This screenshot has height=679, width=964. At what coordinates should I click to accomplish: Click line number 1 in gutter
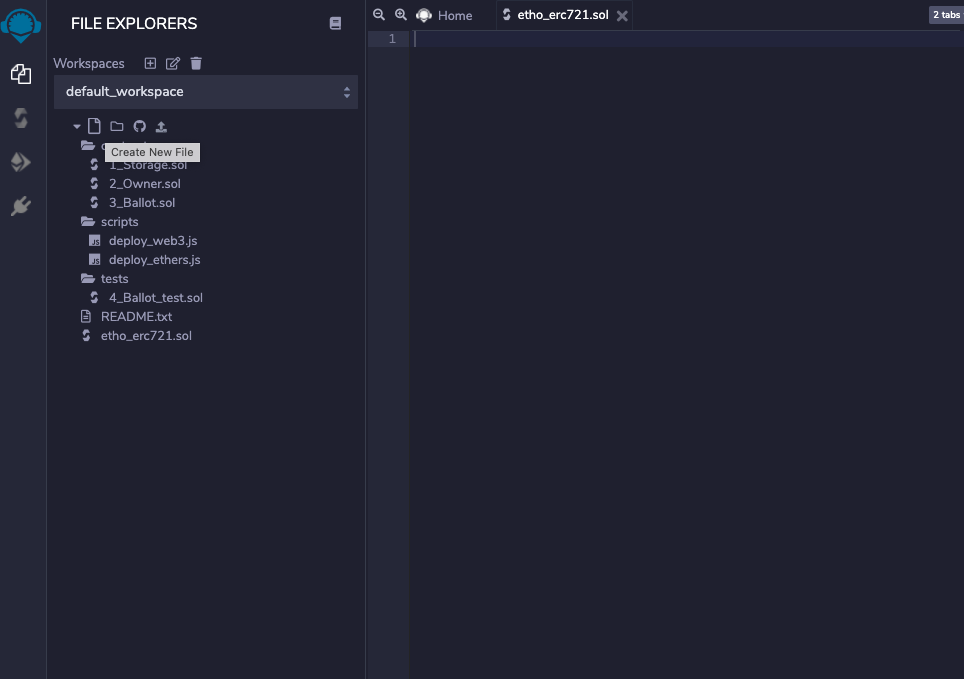tap(392, 39)
